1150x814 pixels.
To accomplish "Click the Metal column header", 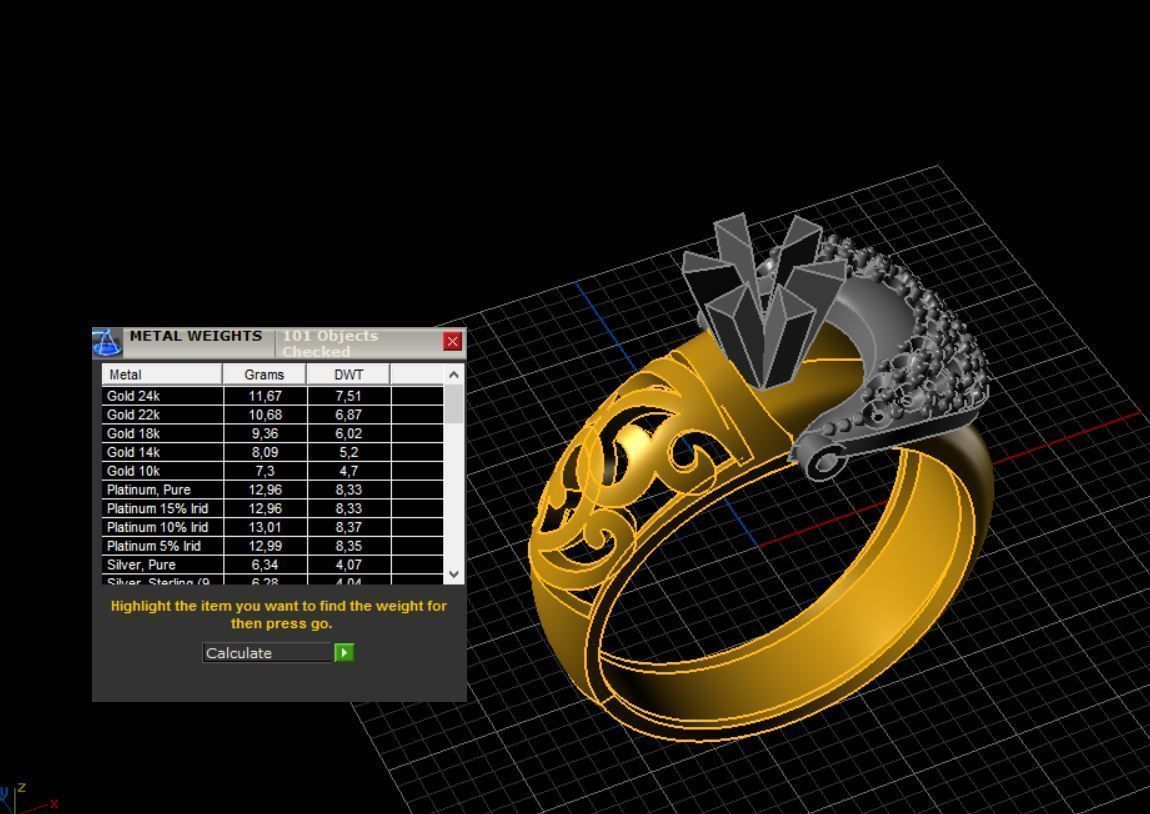I will (162, 375).
